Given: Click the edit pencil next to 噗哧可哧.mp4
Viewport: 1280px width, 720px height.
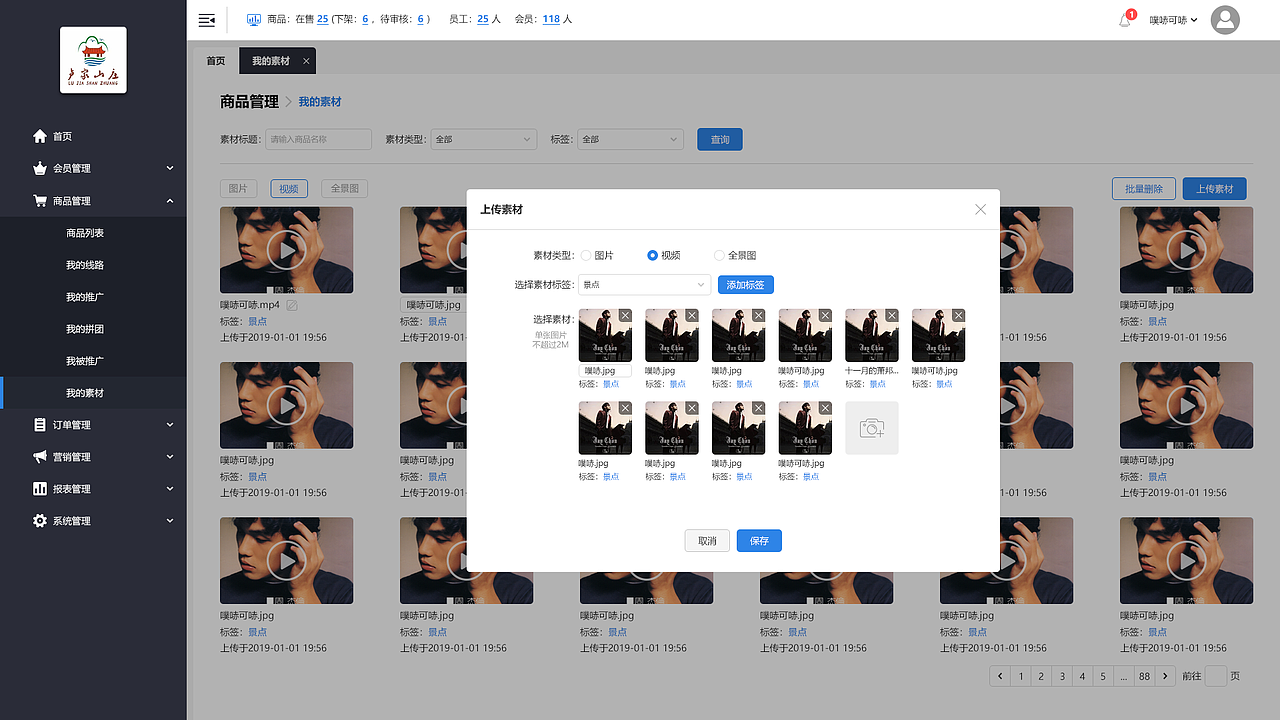Looking at the screenshot, I should 292,305.
